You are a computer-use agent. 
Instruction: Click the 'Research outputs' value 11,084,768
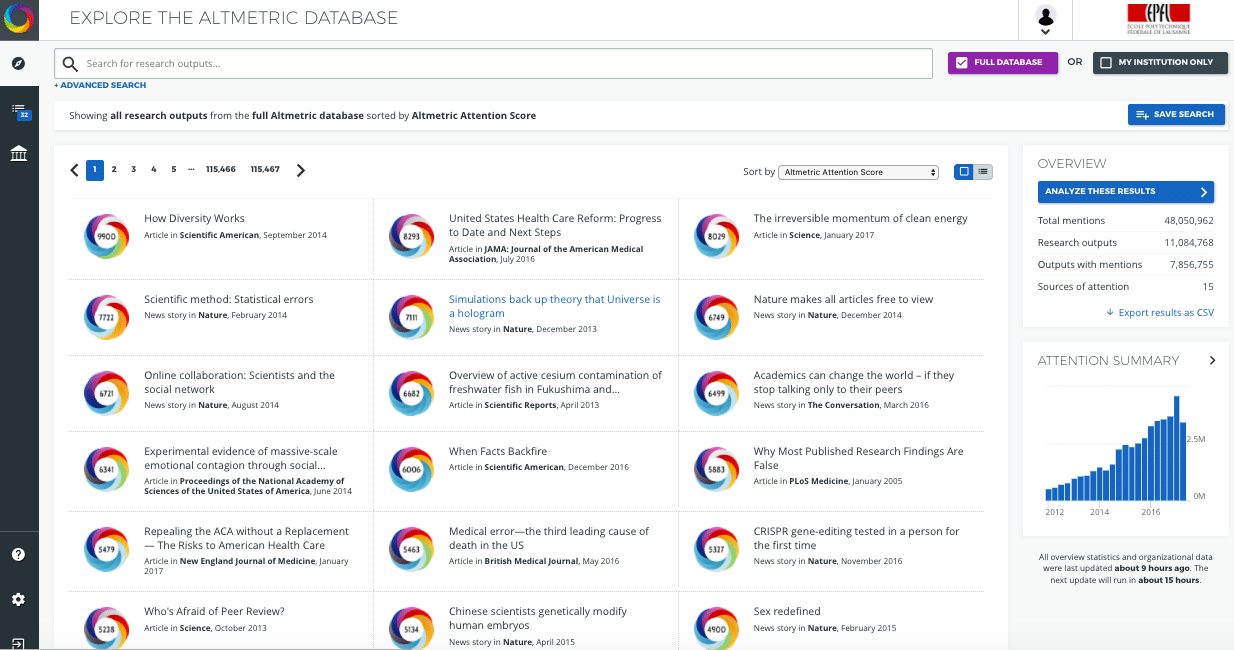point(1189,243)
